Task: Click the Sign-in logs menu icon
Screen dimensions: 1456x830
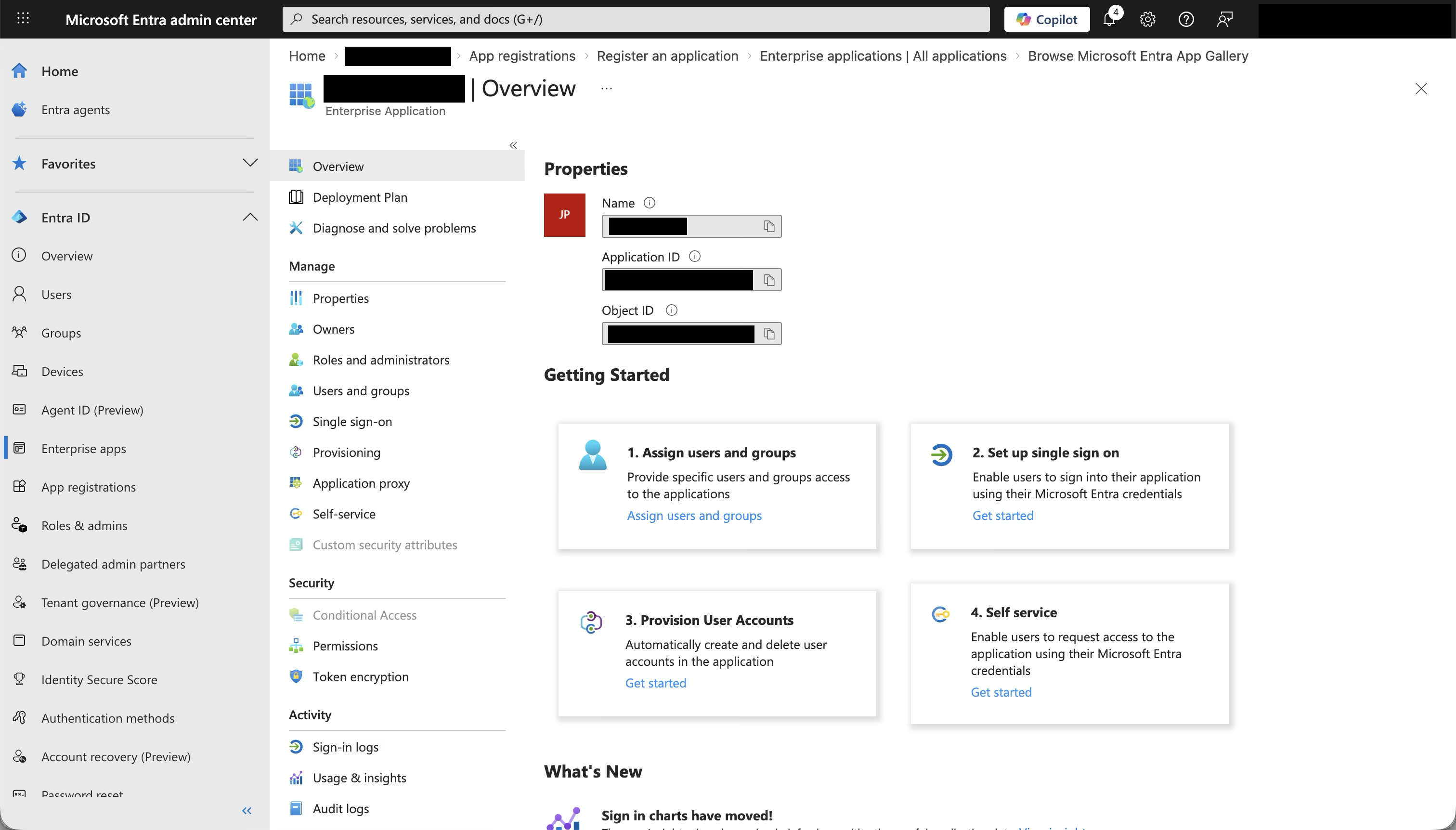Action: [296, 747]
